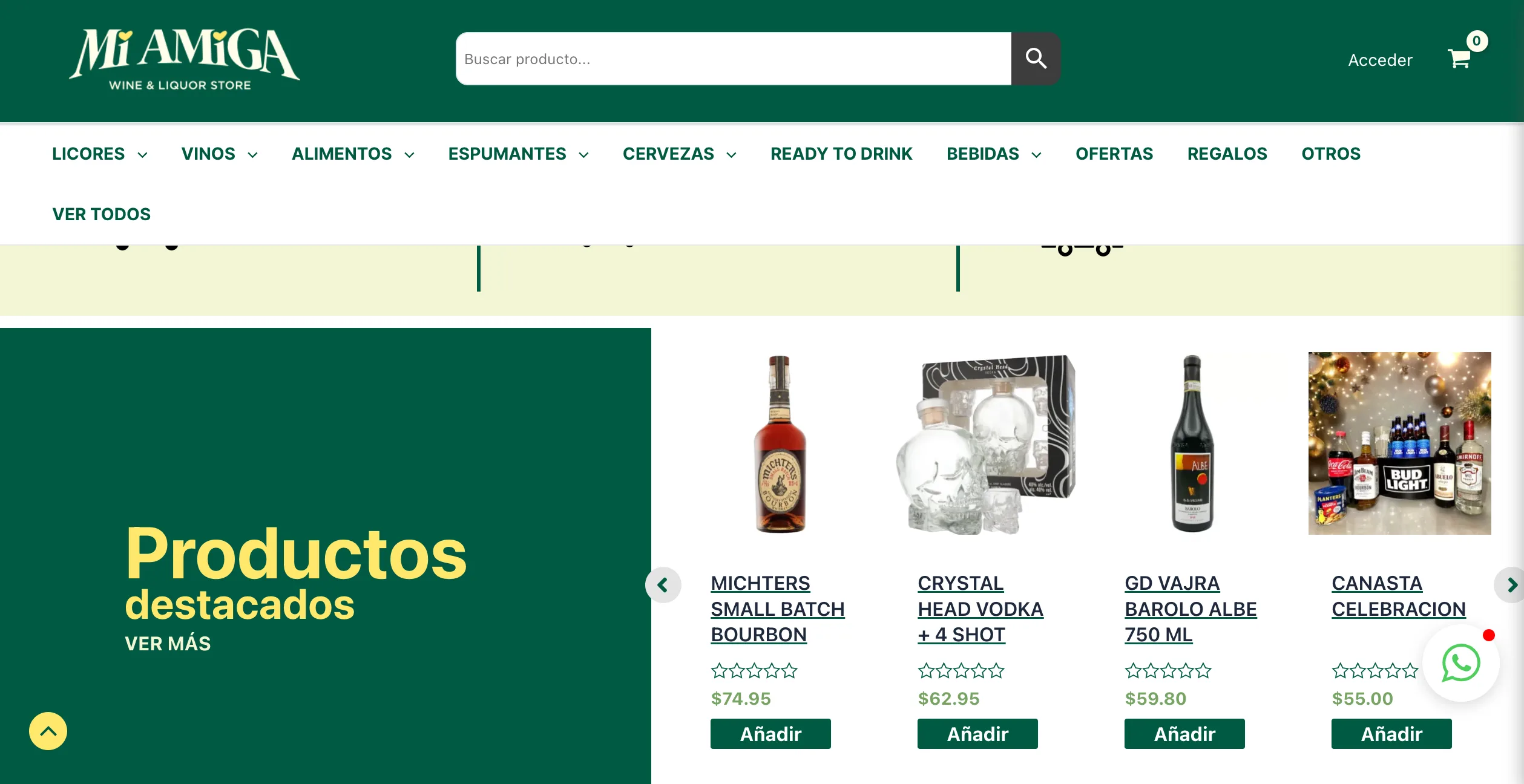
Task: Click the yellow back-to-top arrow
Action: coord(48,731)
